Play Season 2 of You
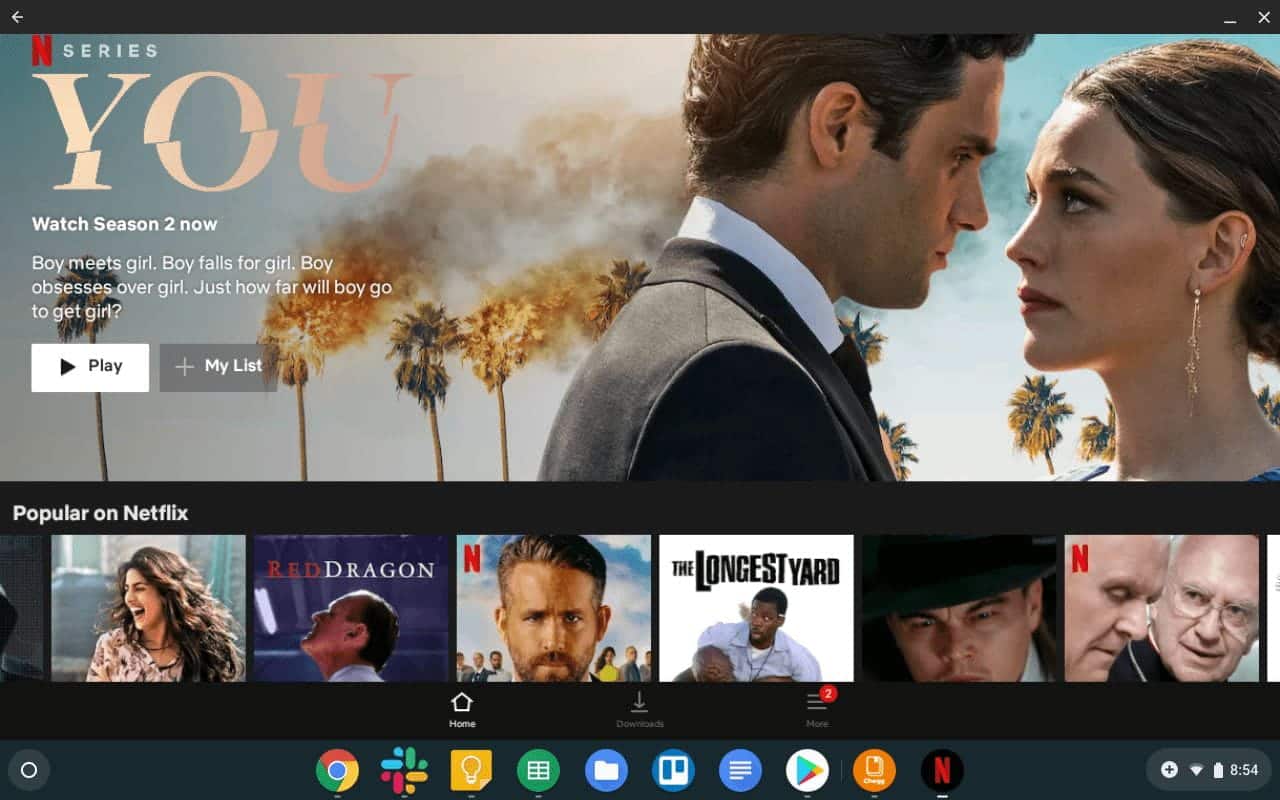Screen dimensions: 1280x800 (89, 367)
